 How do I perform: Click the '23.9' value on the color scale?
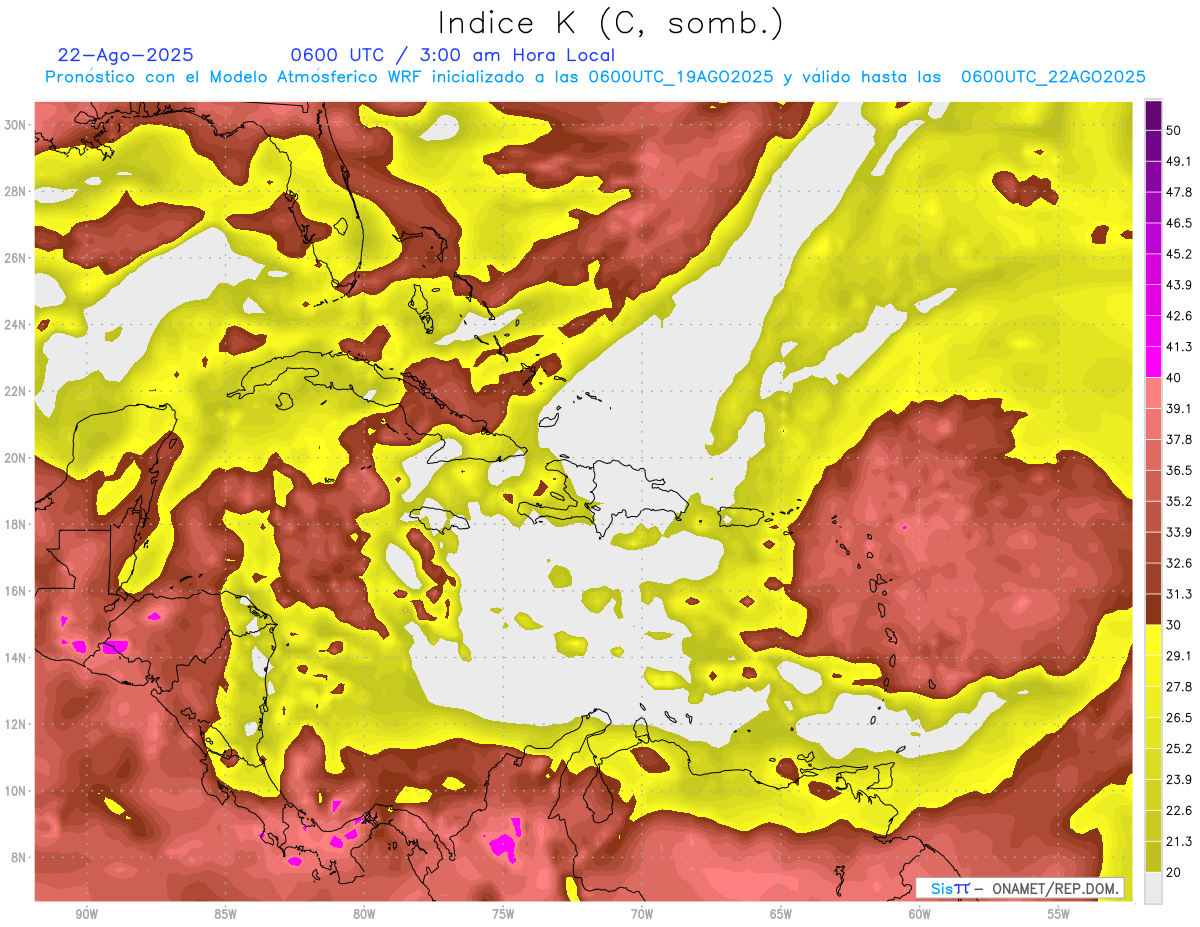click(1179, 780)
